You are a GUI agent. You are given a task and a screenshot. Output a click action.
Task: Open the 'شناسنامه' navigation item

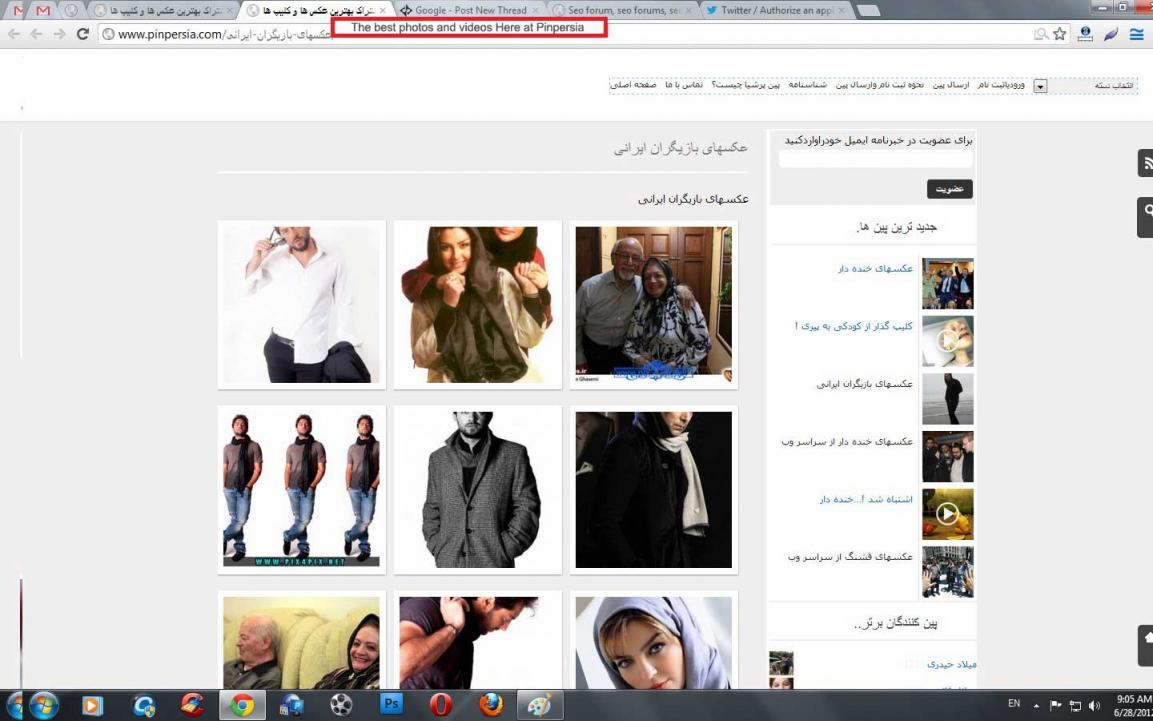click(807, 85)
